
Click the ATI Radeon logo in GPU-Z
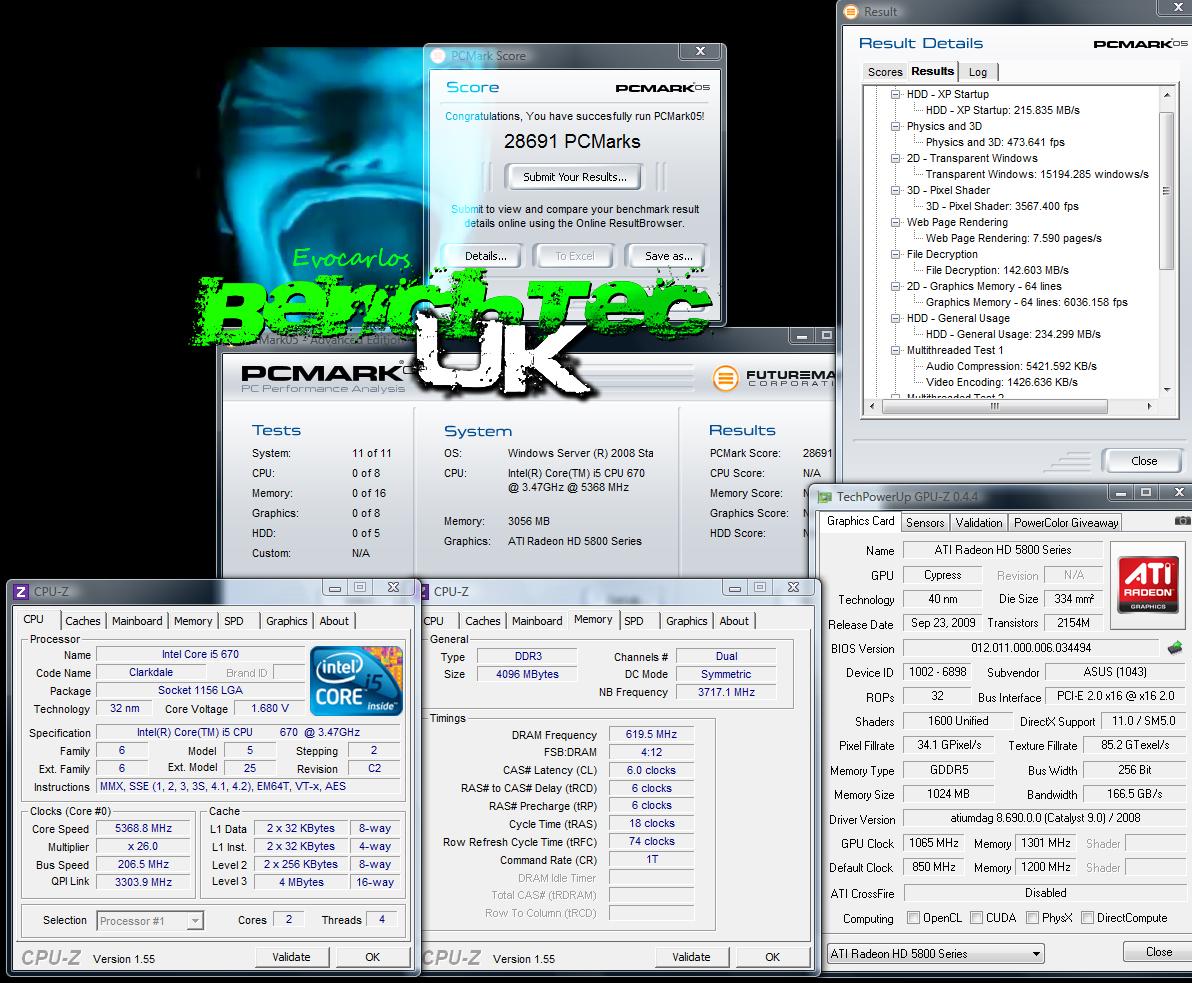pos(1148,585)
